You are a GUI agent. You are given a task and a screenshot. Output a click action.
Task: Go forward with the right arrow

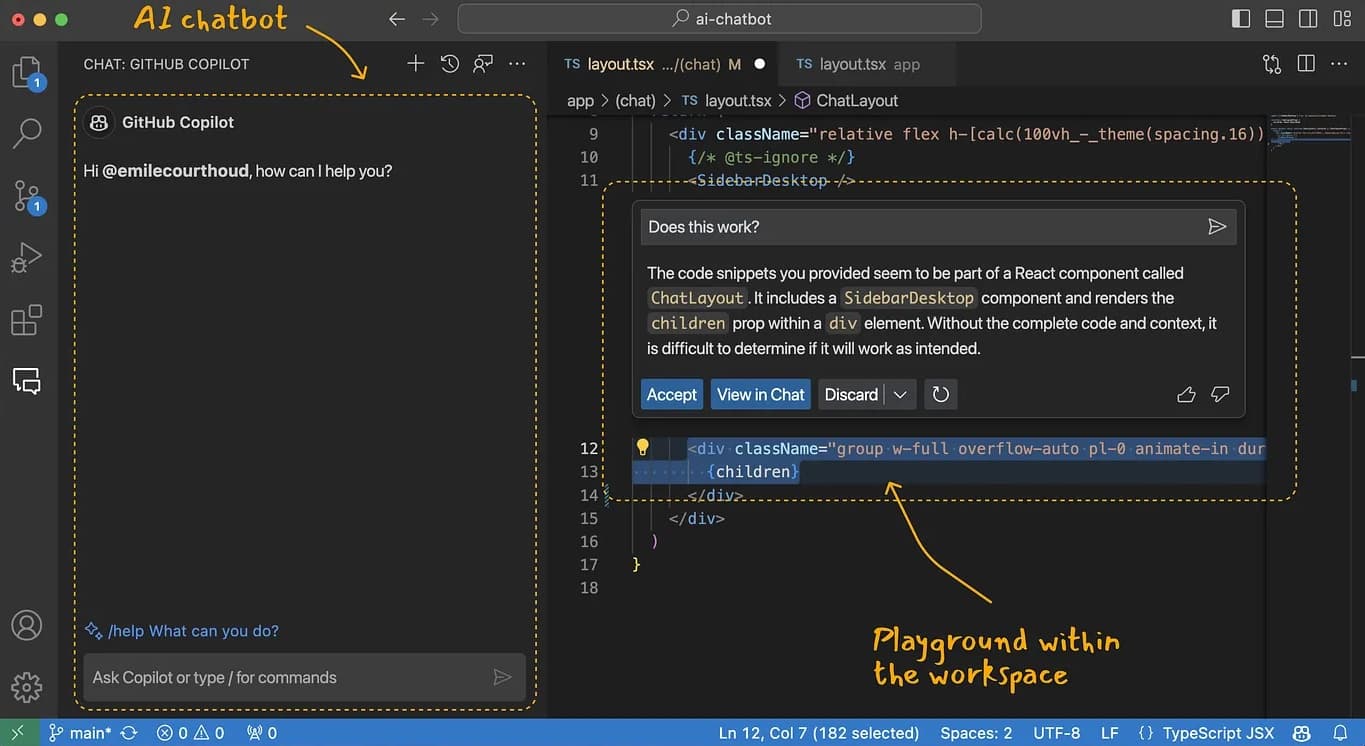coord(430,19)
